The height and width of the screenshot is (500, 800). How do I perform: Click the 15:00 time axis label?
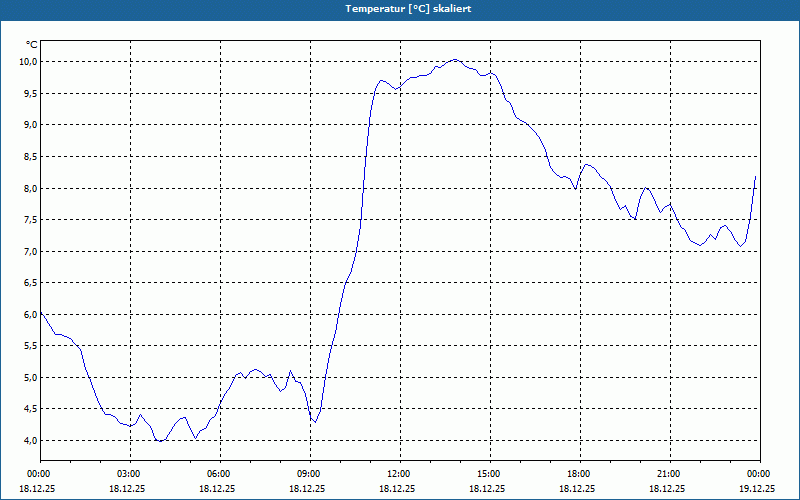tap(490, 474)
